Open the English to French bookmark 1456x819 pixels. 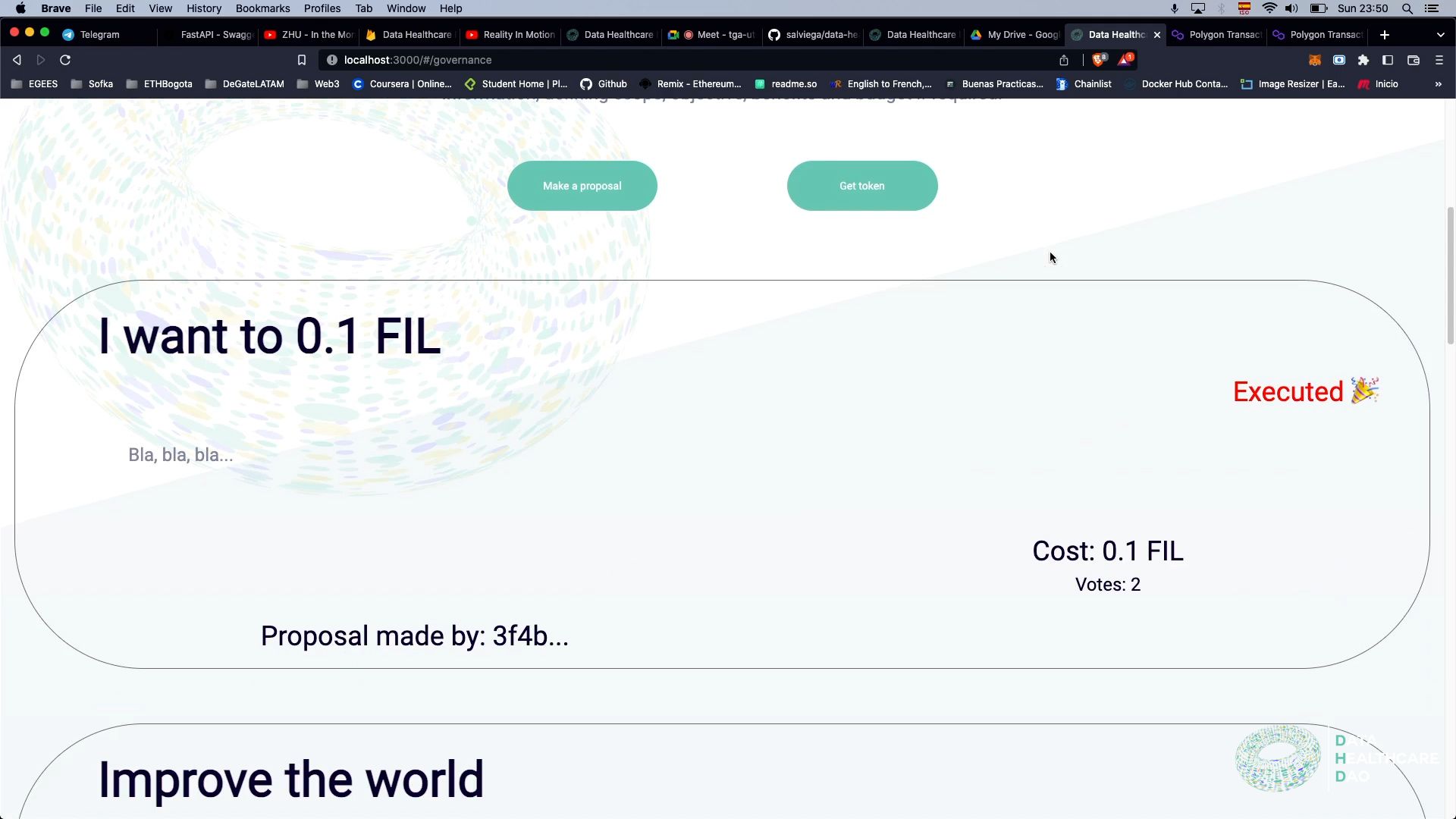point(881,84)
